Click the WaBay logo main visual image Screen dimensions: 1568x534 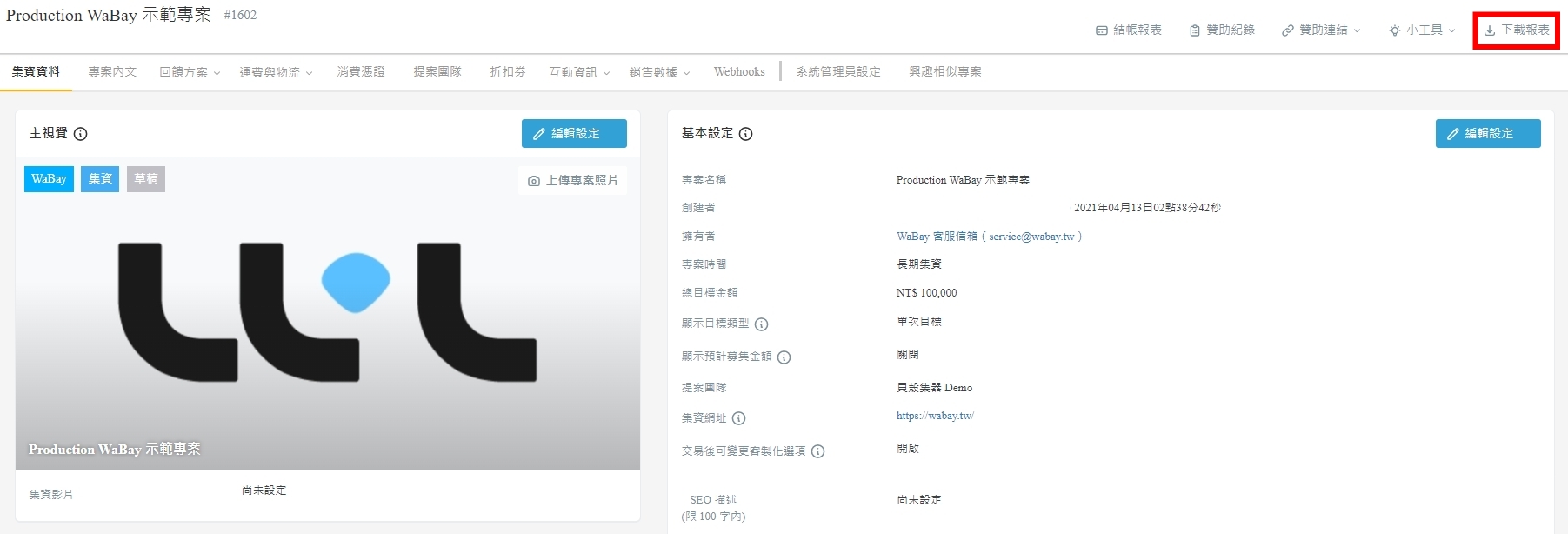[328, 311]
